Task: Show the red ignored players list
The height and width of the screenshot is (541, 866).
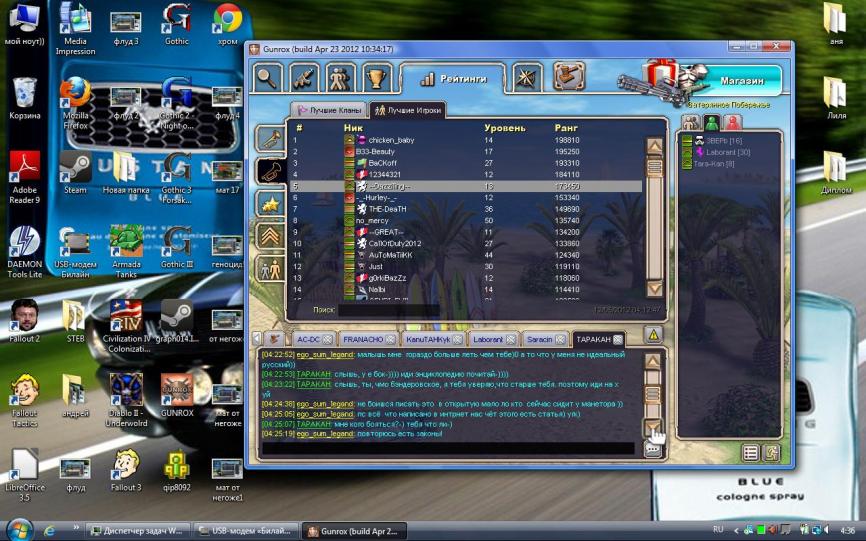Action: point(732,123)
